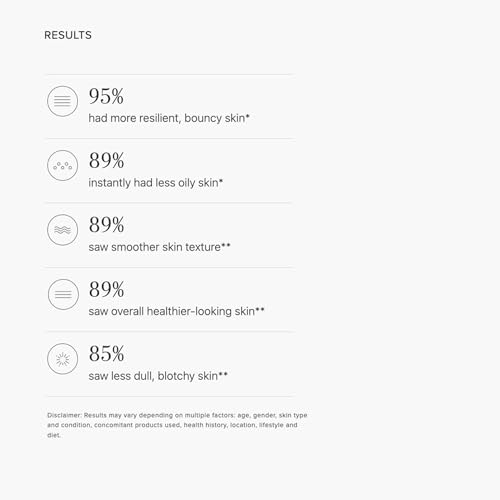Click the wavy texture icon

[62, 230]
